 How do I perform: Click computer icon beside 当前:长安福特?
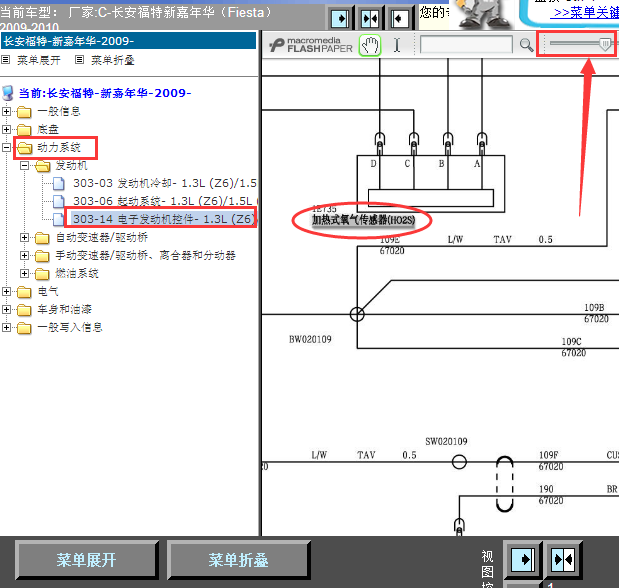click(8, 93)
